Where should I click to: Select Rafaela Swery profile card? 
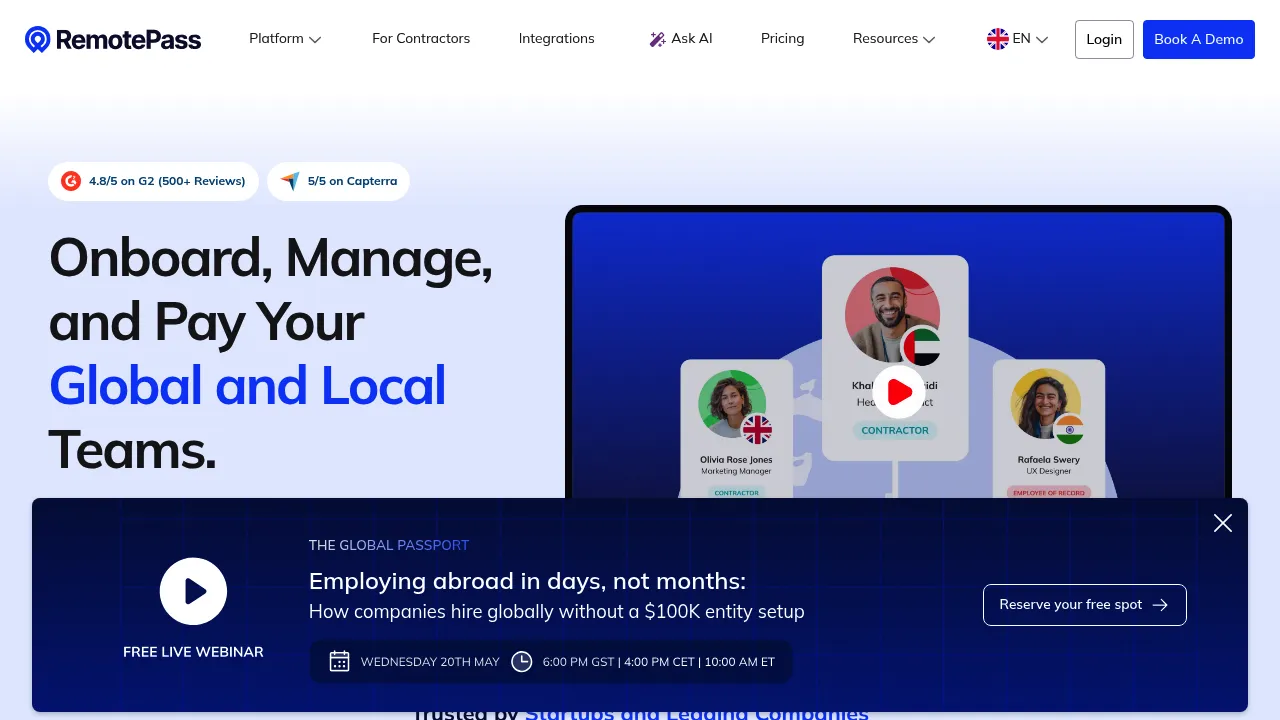point(1049,430)
